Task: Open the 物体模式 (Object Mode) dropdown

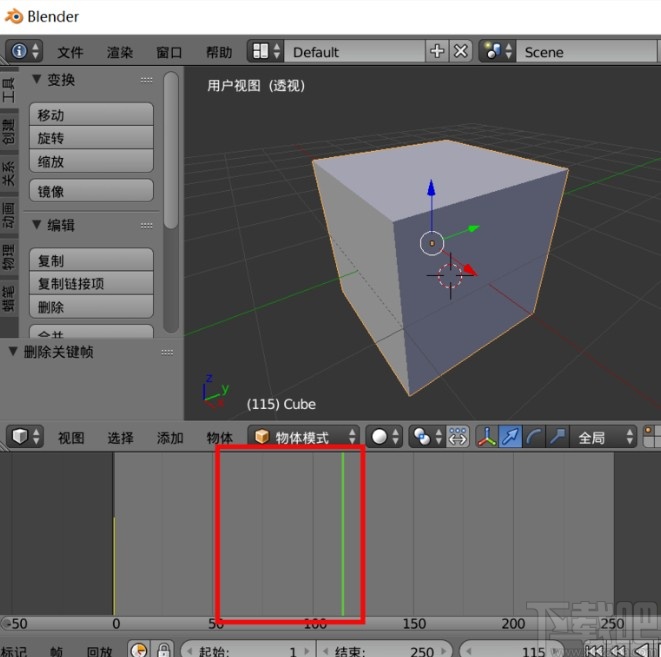Action: tap(304, 436)
